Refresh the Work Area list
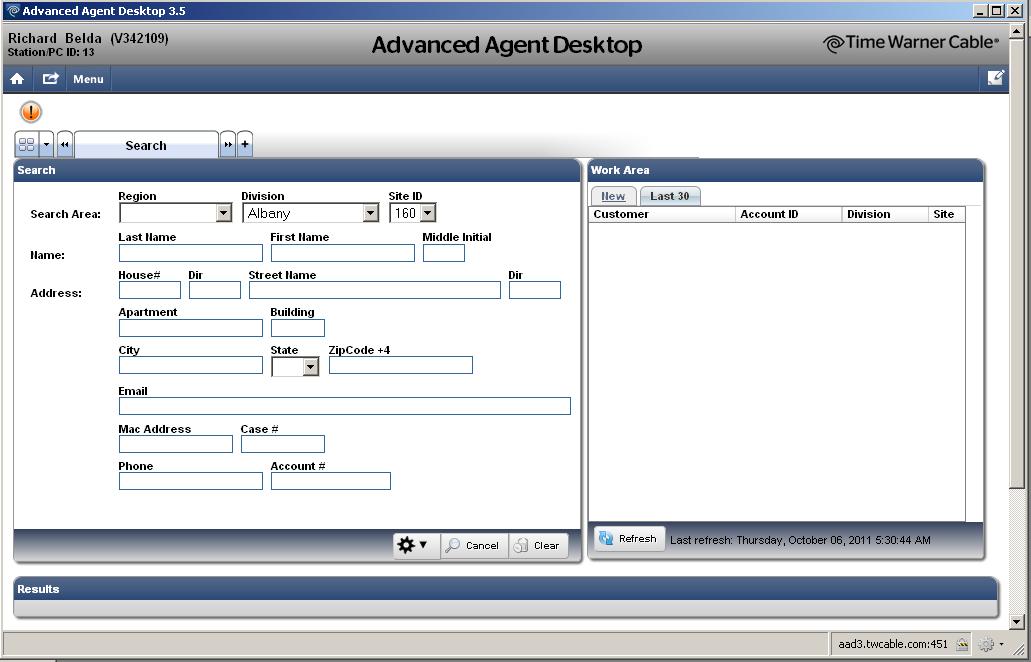 point(629,538)
